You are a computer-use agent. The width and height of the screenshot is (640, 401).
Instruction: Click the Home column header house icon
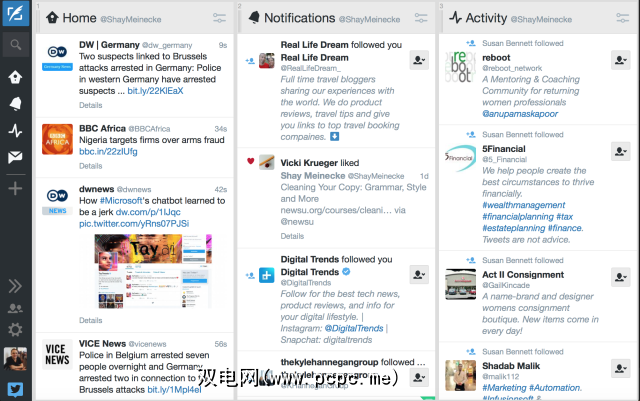point(52,18)
